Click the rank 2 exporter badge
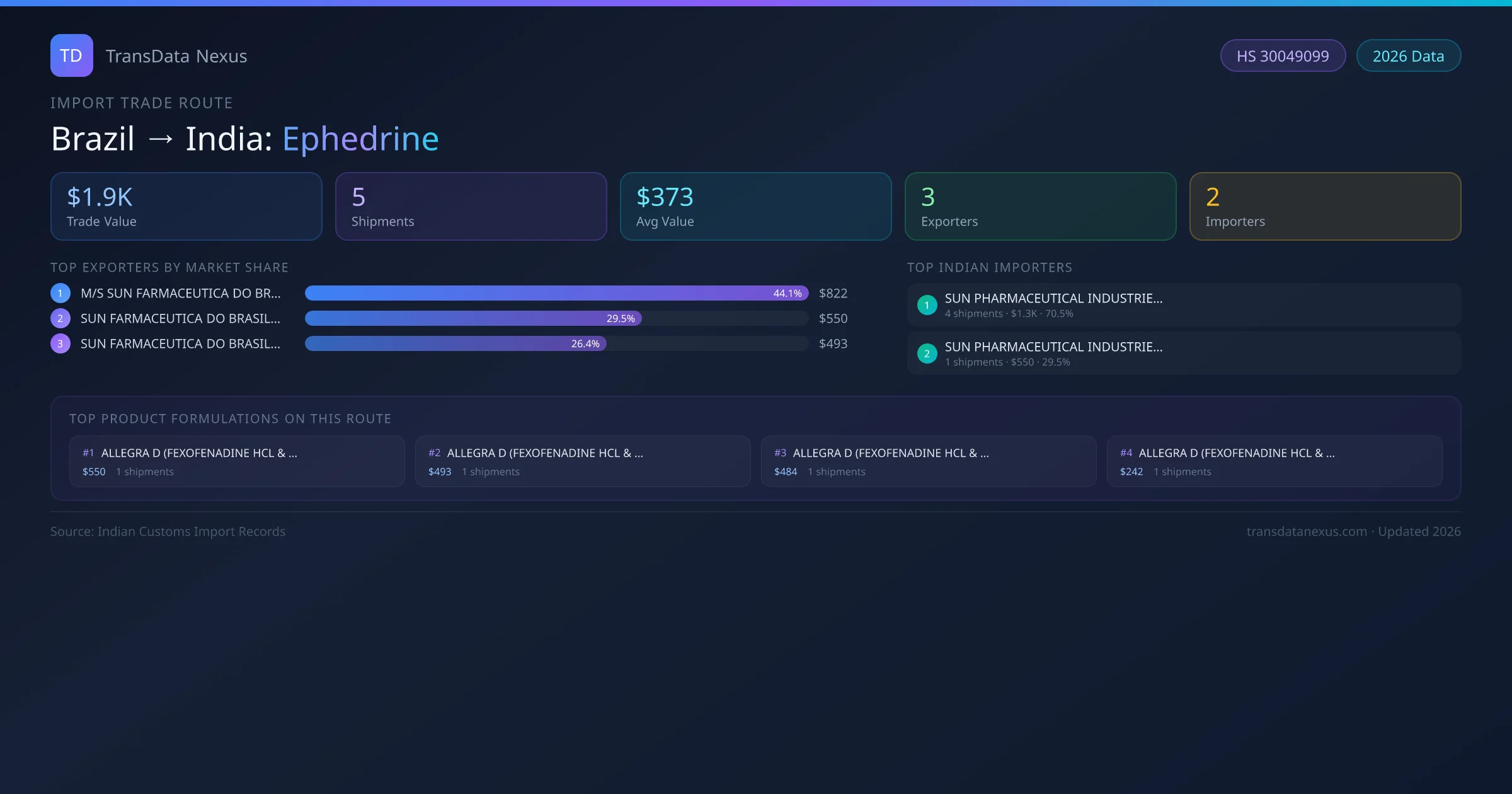 point(60,318)
